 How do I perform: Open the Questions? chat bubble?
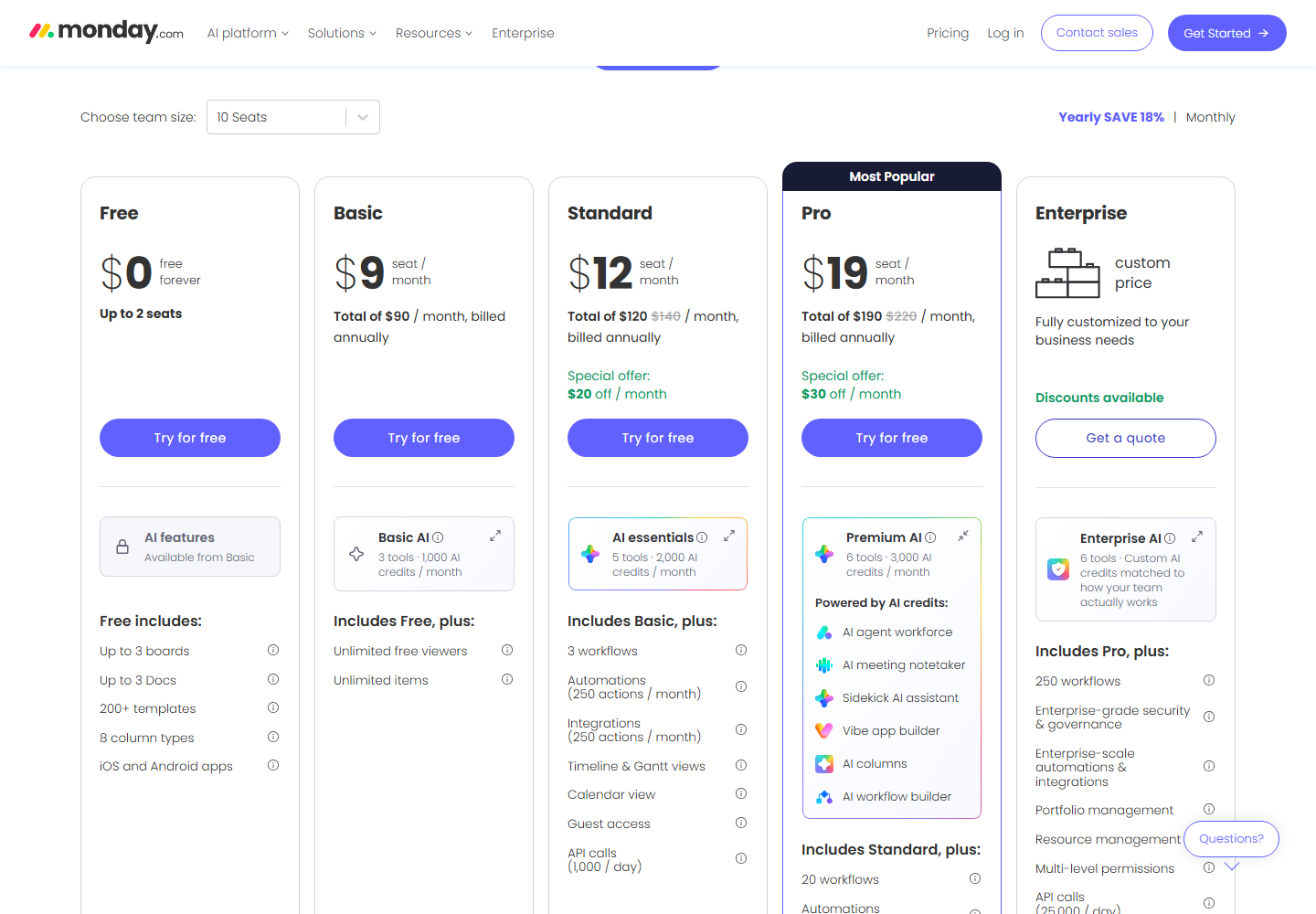point(1231,839)
